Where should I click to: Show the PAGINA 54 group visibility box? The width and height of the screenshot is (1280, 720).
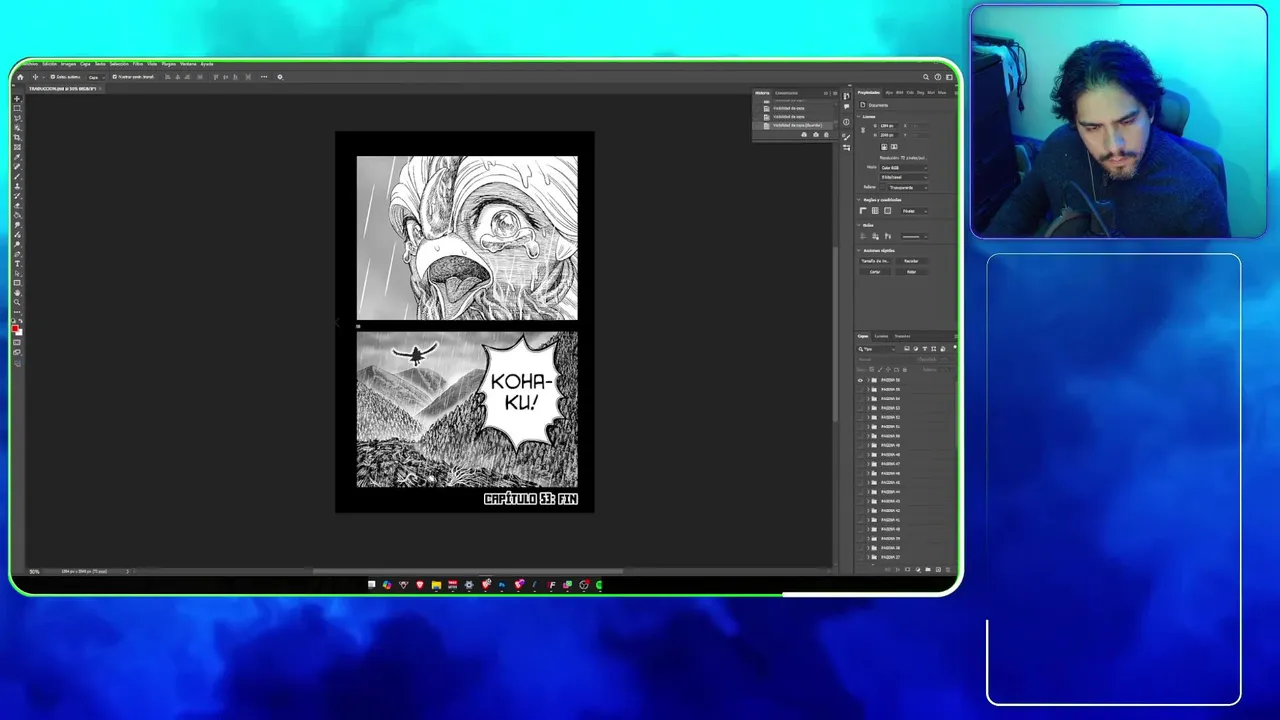tap(860, 399)
